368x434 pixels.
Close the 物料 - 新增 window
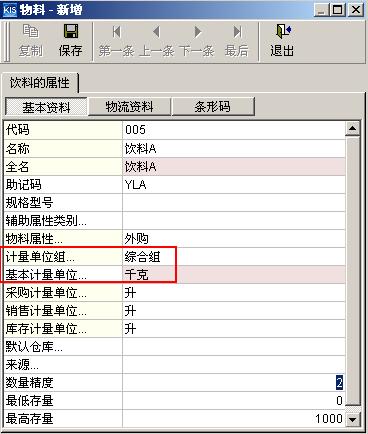355,10
